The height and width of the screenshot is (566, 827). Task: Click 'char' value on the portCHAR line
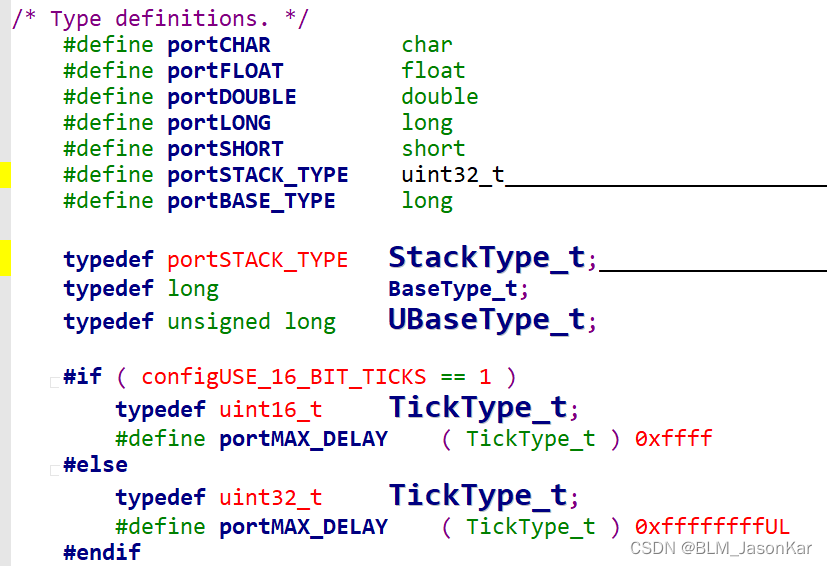(x=427, y=45)
